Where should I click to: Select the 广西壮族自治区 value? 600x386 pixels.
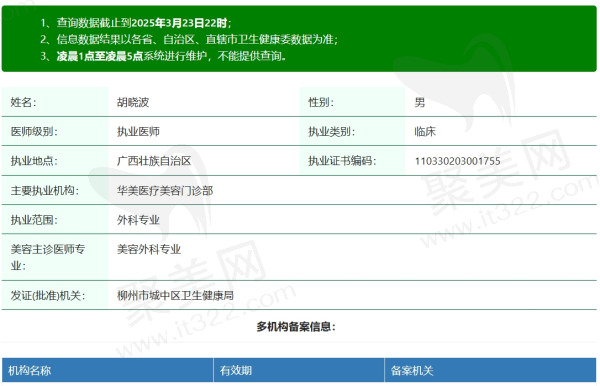(x=154, y=161)
